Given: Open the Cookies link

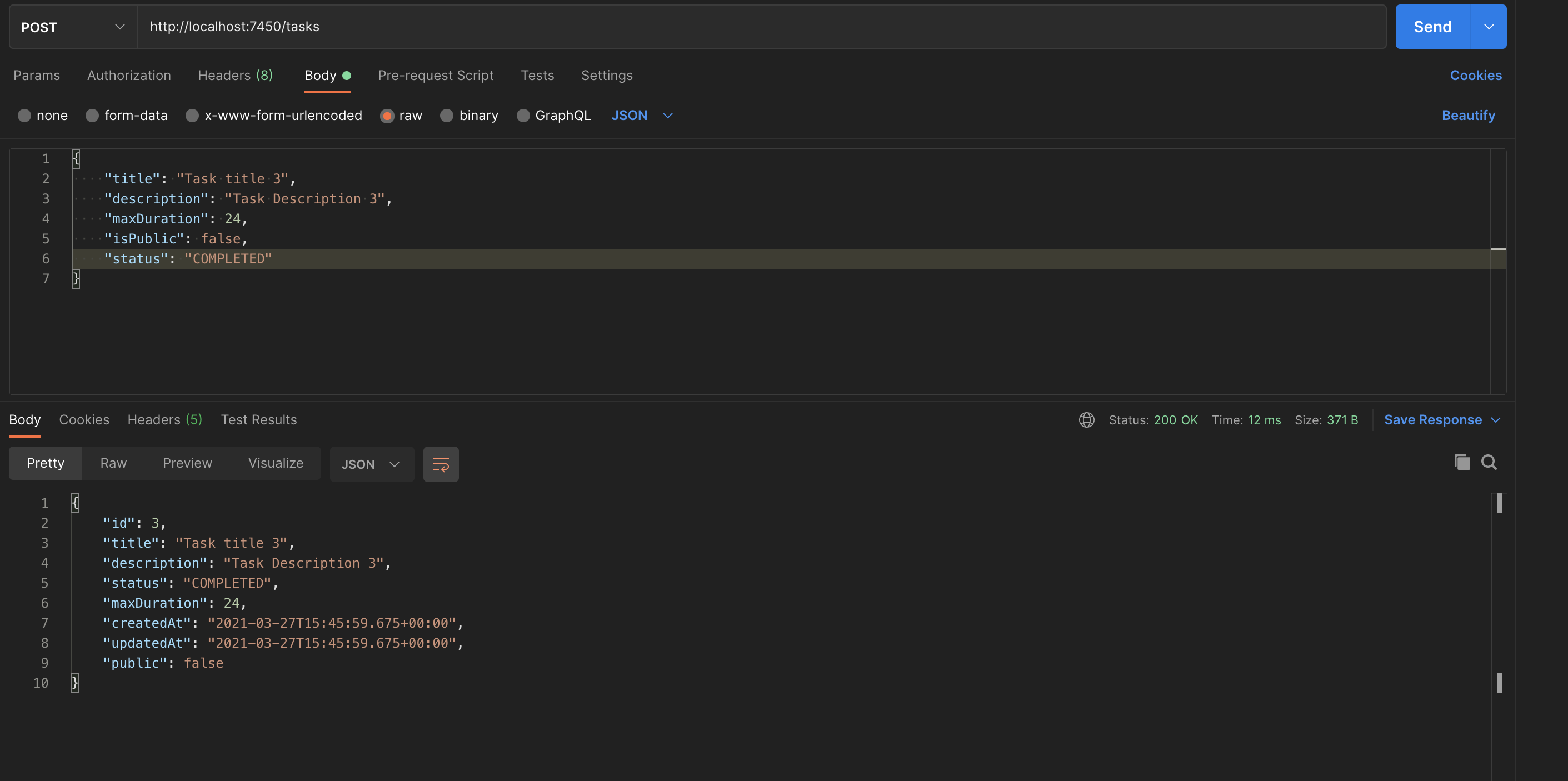Looking at the screenshot, I should [x=1475, y=76].
